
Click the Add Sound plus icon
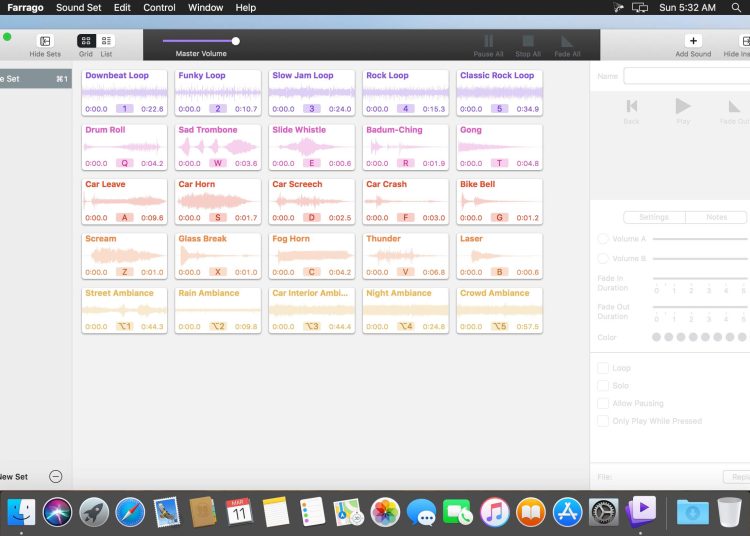693,41
